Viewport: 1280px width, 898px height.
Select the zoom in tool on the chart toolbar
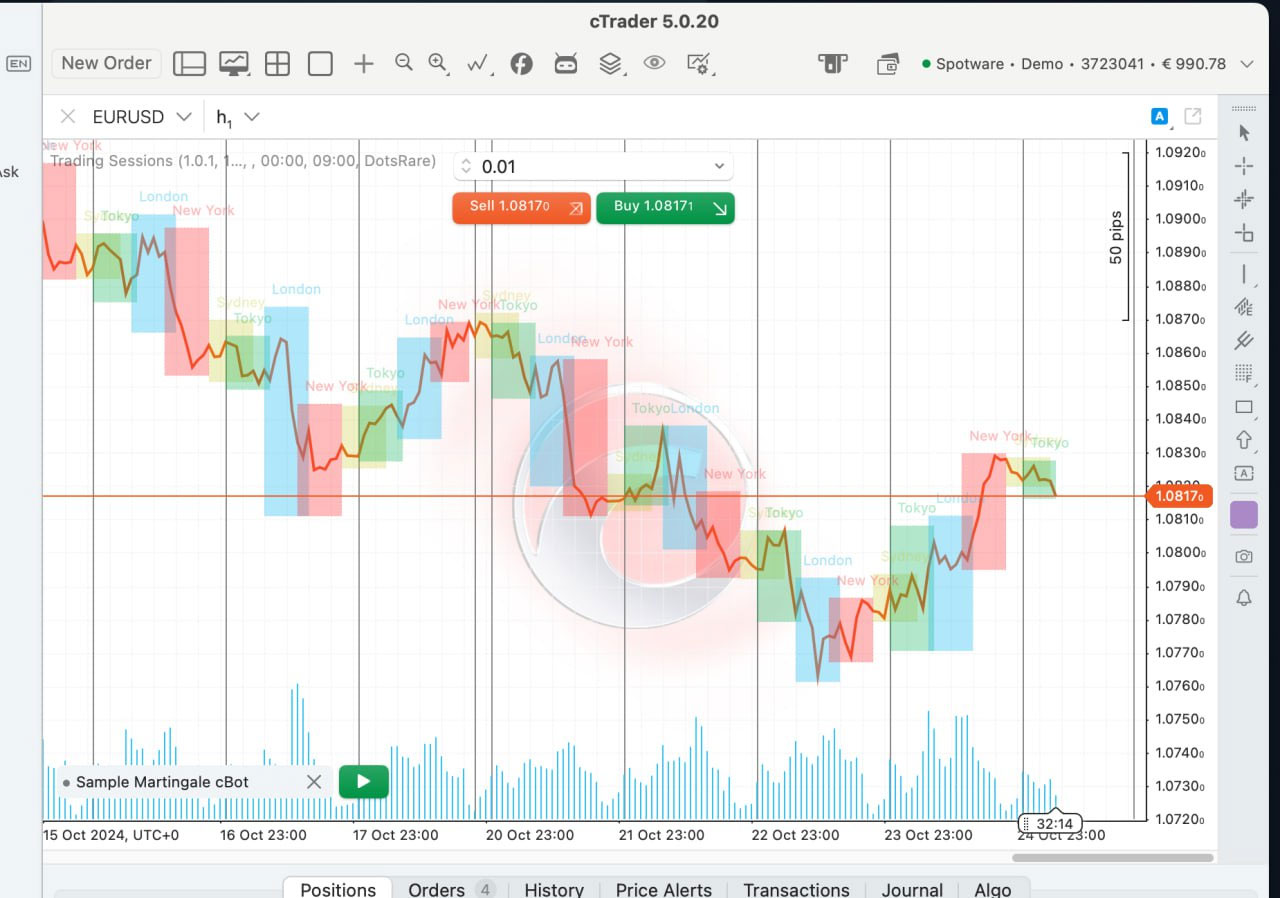click(438, 62)
